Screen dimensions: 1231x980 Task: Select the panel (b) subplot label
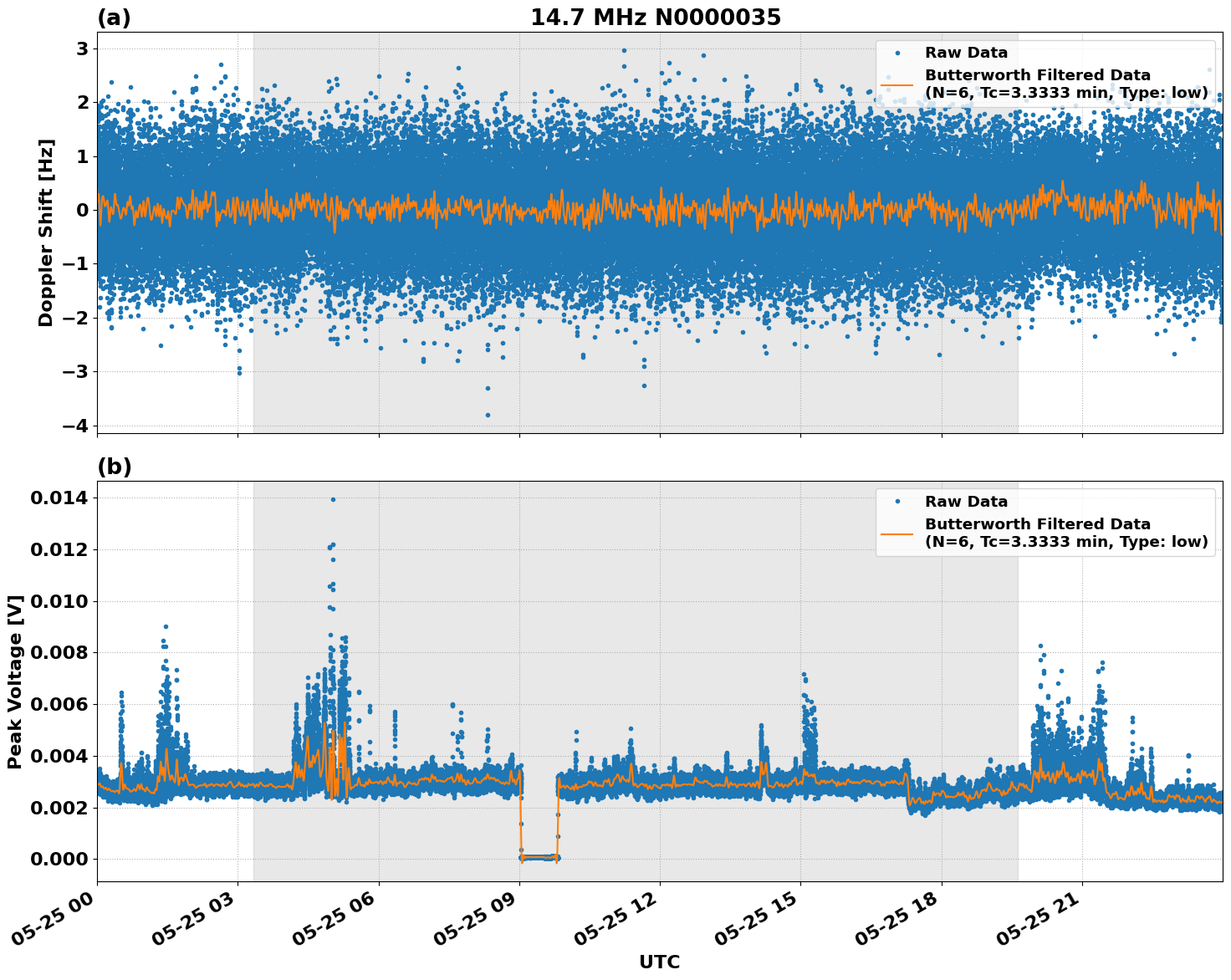pyautogui.click(x=114, y=465)
